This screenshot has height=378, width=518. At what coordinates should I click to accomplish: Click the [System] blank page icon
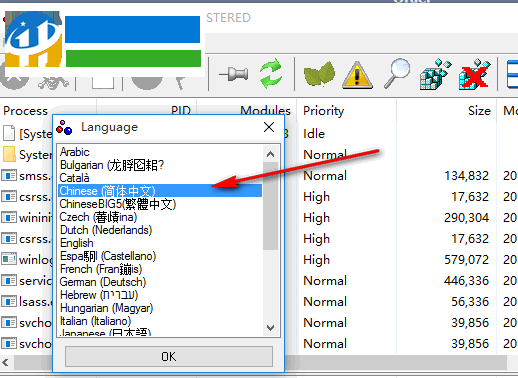click(x=9, y=133)
